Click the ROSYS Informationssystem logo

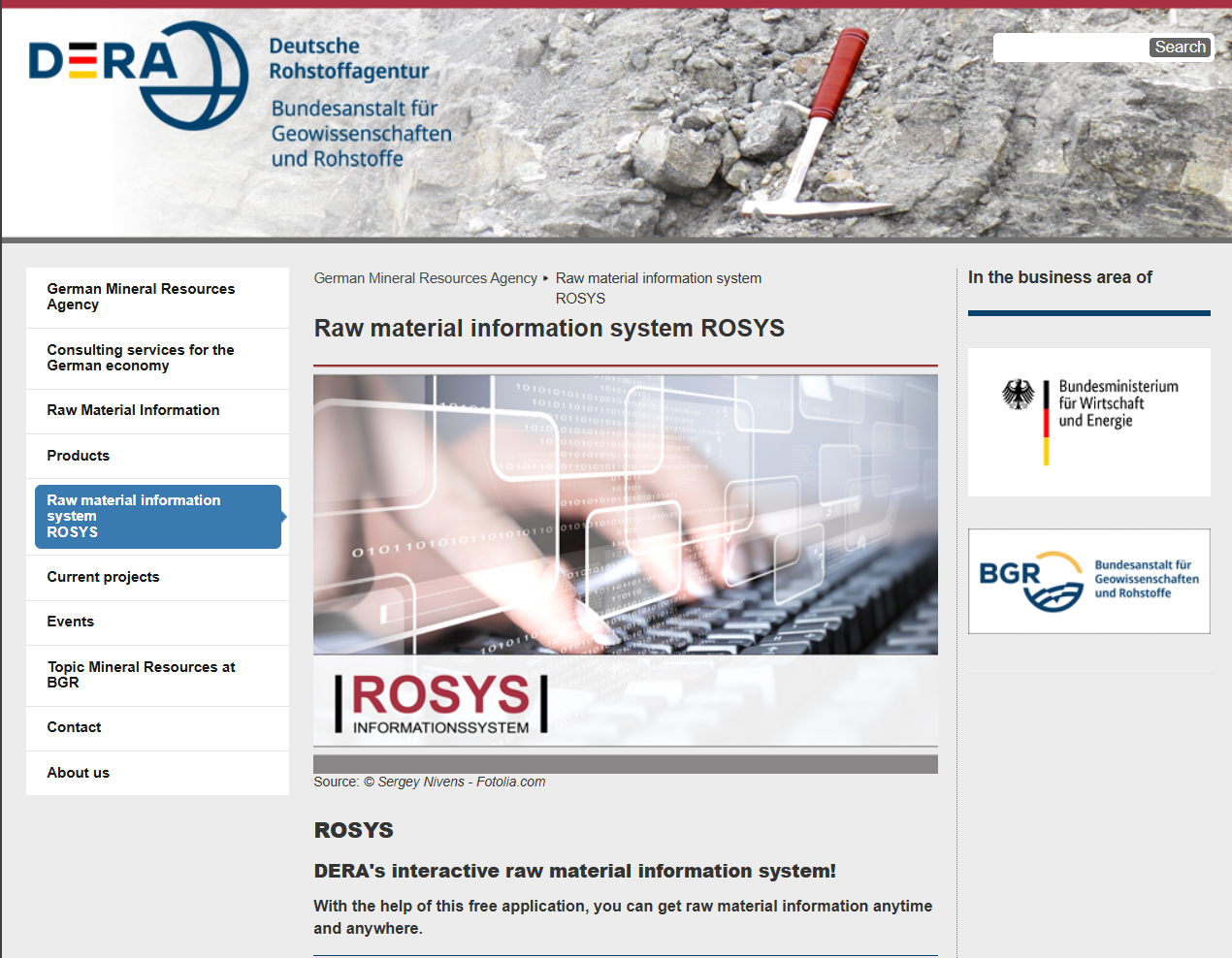[x=441, y=703]
